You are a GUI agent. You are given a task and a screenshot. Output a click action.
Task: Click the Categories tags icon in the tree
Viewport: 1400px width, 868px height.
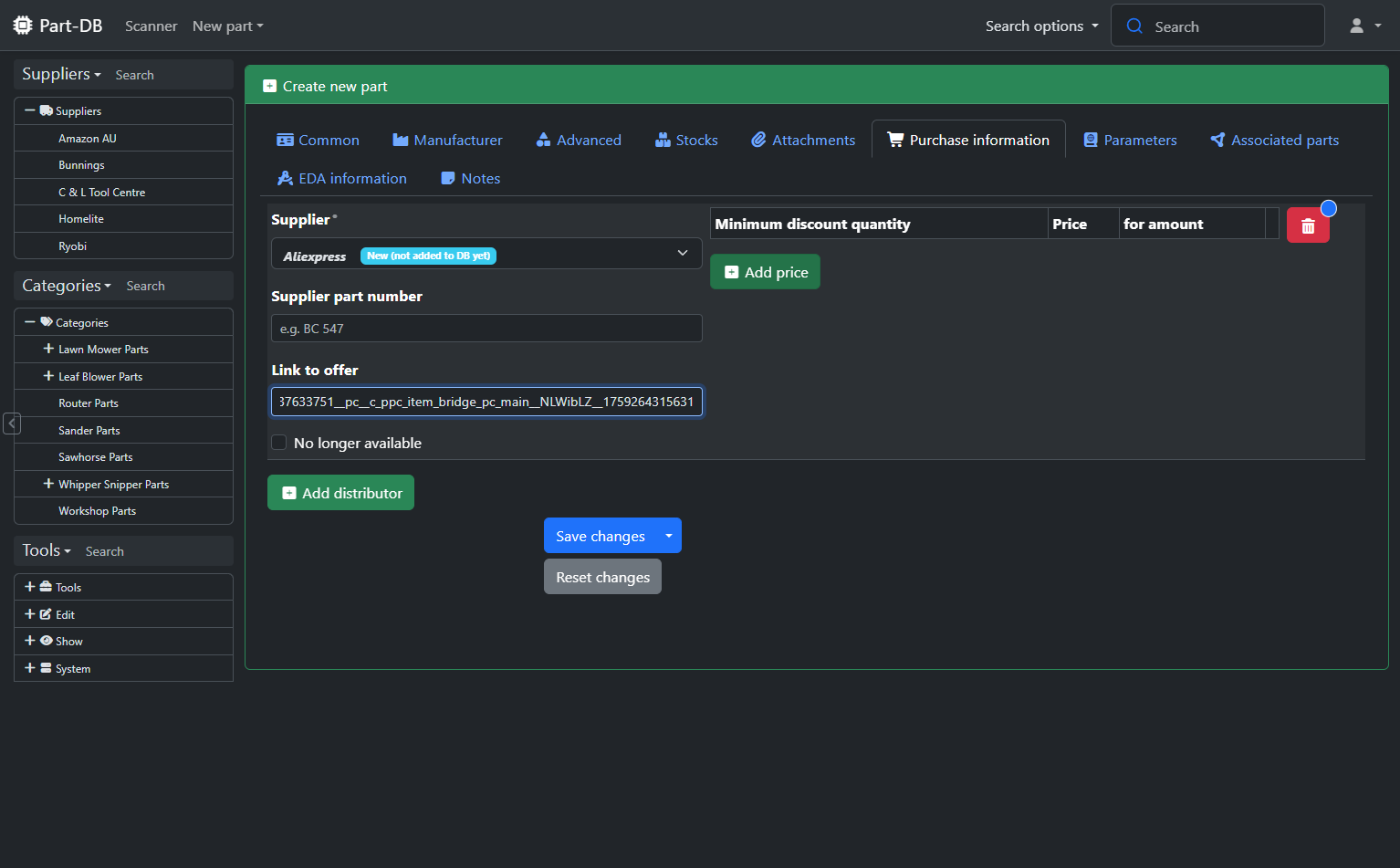[47, 322]
